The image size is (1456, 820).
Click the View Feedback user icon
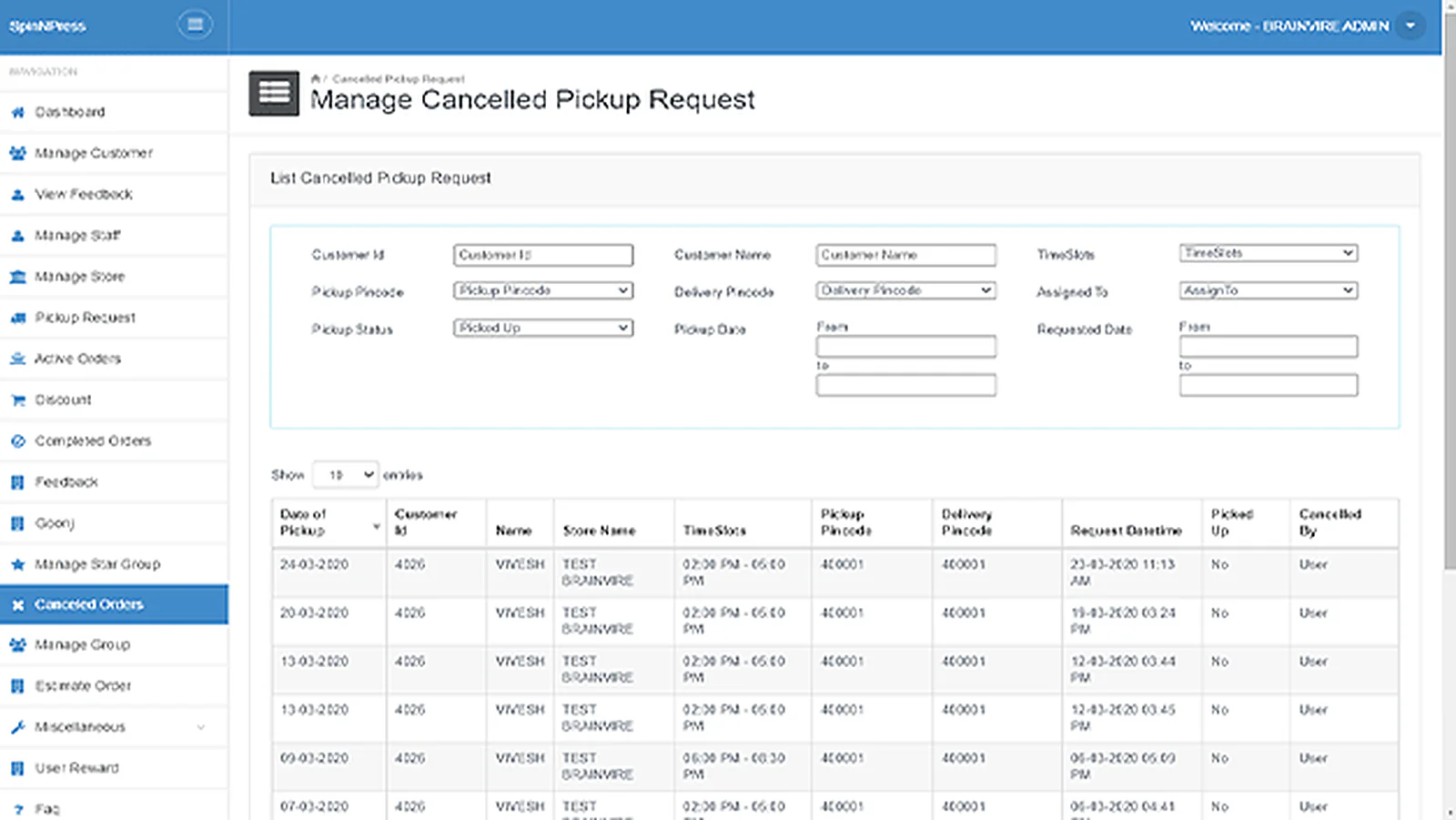(17, 194)
